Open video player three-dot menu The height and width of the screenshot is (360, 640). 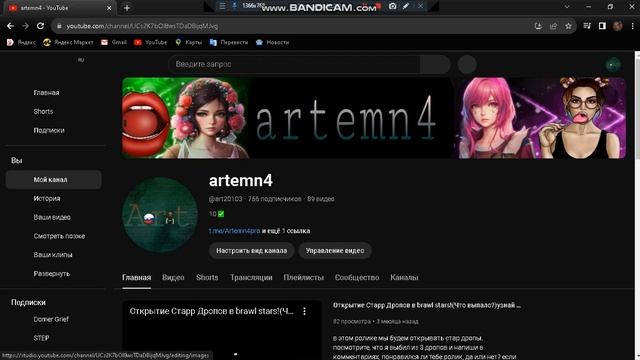click(x=304, y=311)
